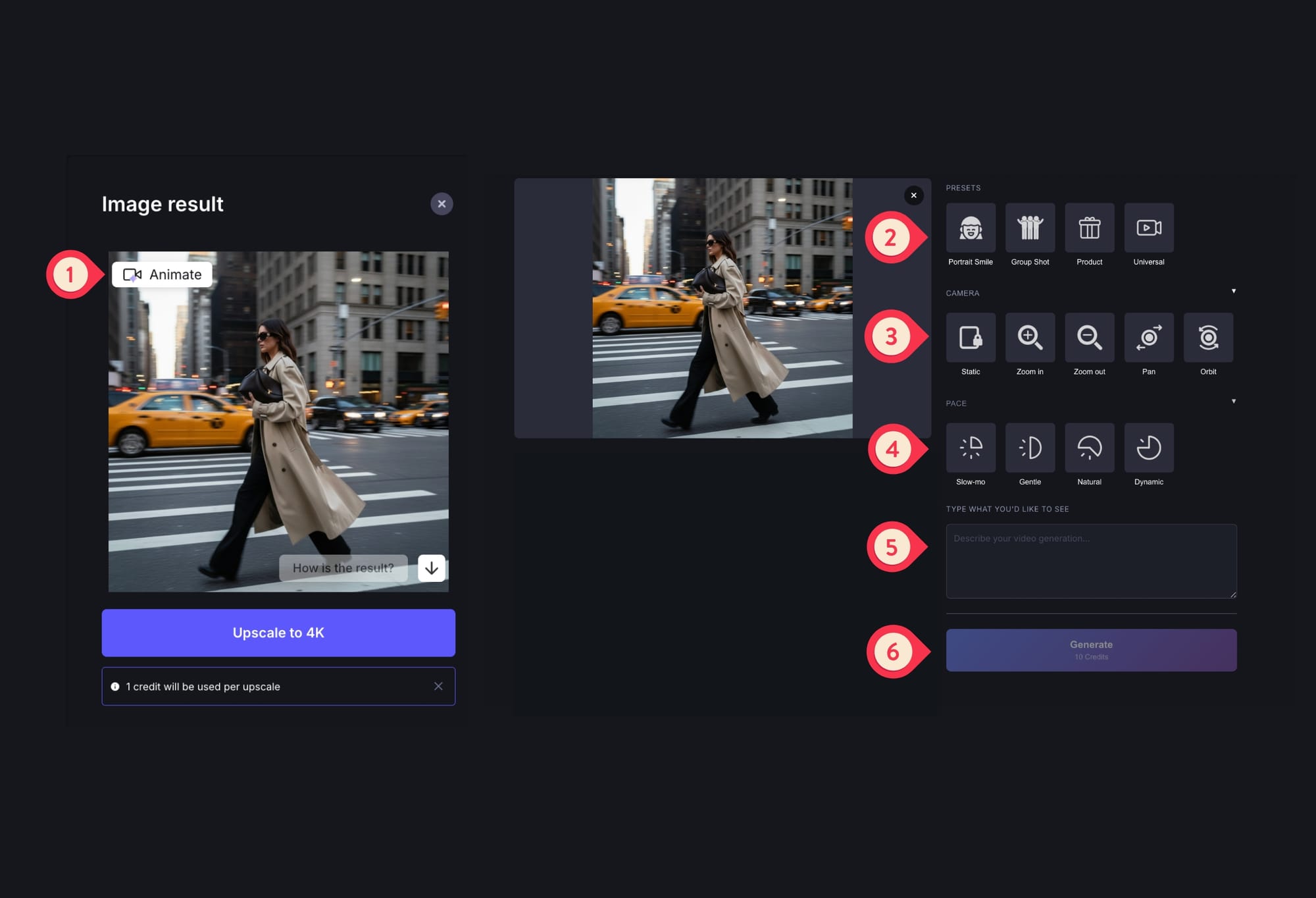Viewport: 1316px width, 898px height.
Task: Click the video description text field
Action: pyautogui.click(x=1091, y=561)
